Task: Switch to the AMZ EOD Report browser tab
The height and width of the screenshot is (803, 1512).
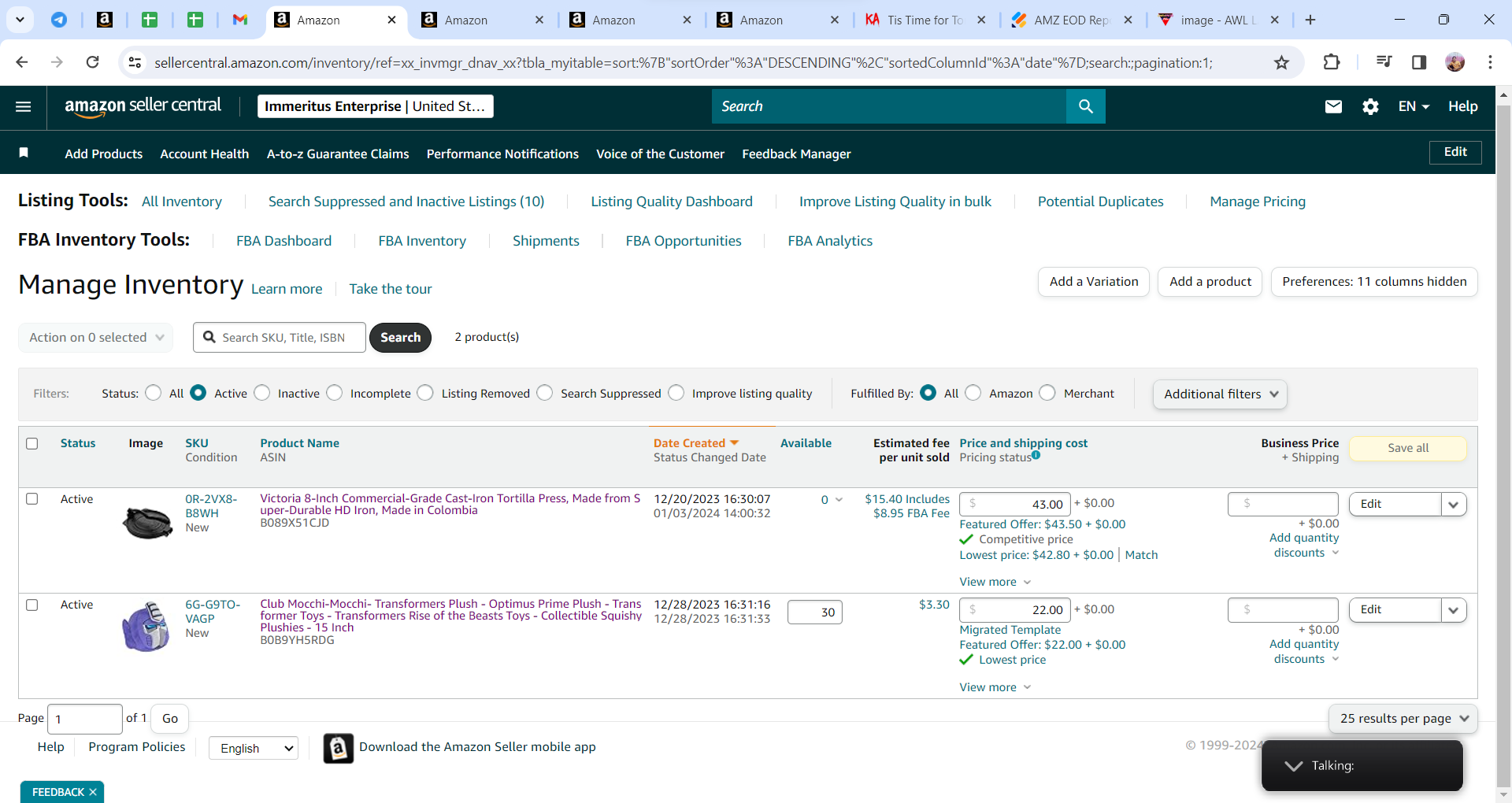Action: coord(1072,20)
